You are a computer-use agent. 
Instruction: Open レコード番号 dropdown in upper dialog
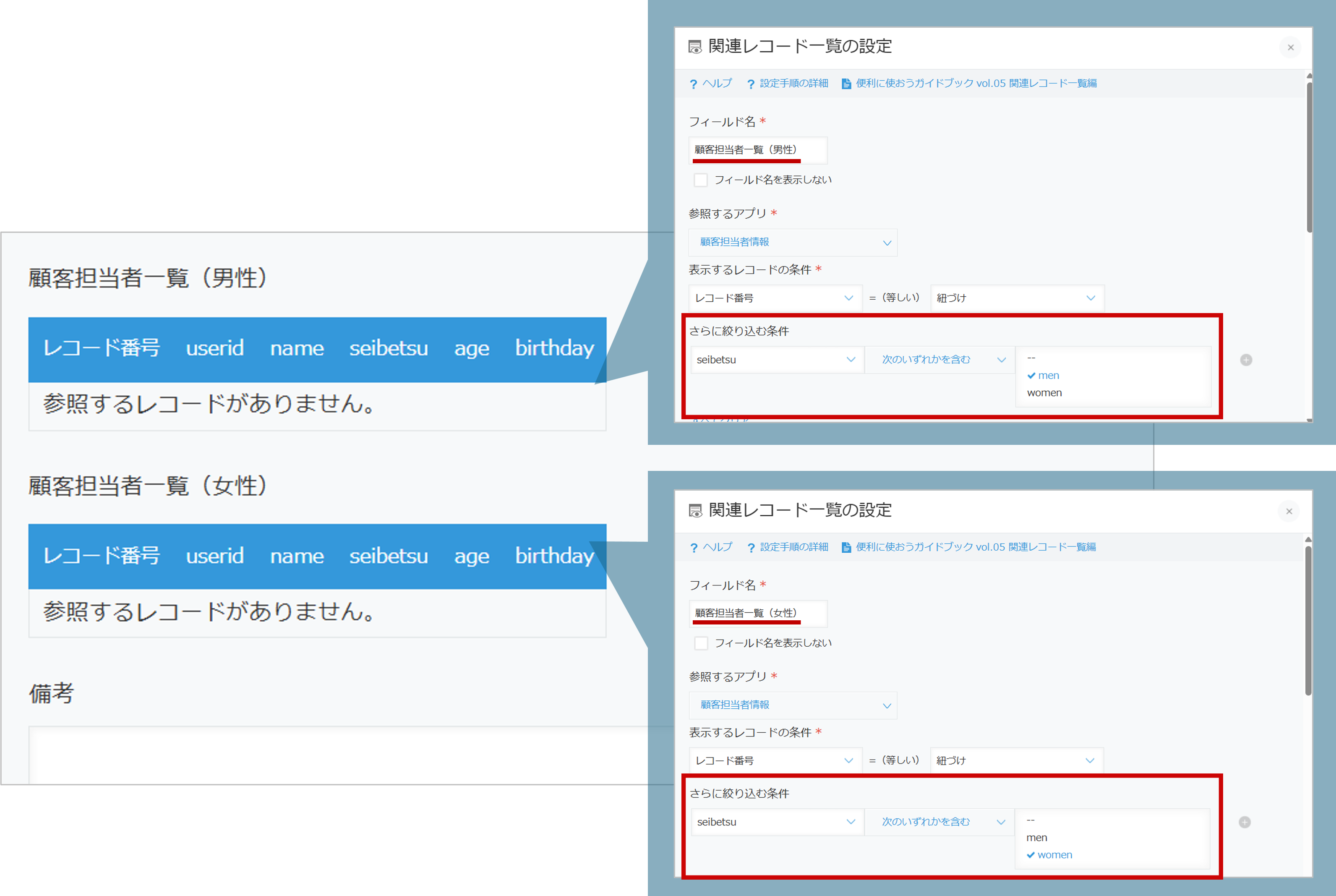(775, 298)
